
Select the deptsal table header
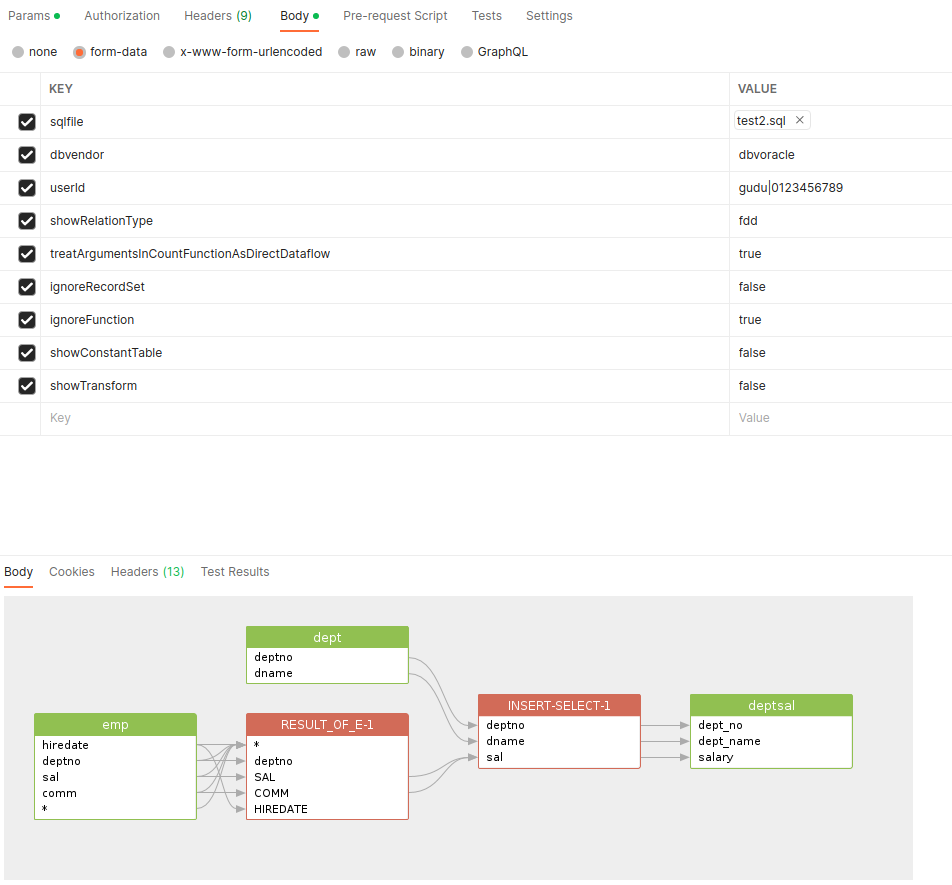point(771,705)
